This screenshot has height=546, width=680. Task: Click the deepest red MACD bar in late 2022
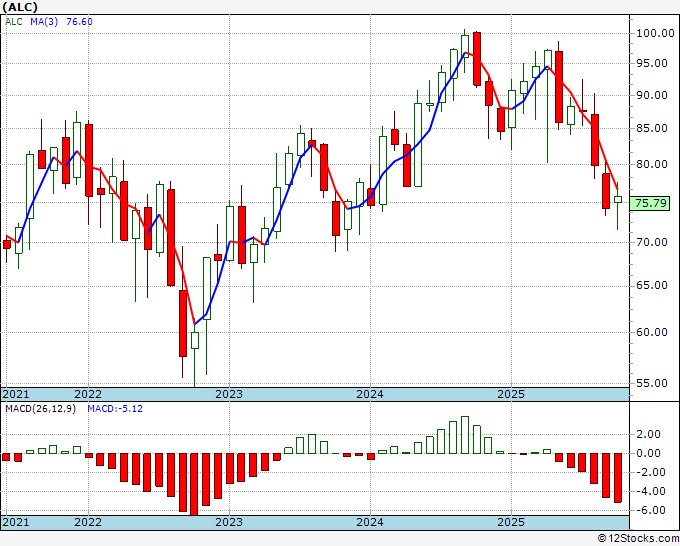194,484
